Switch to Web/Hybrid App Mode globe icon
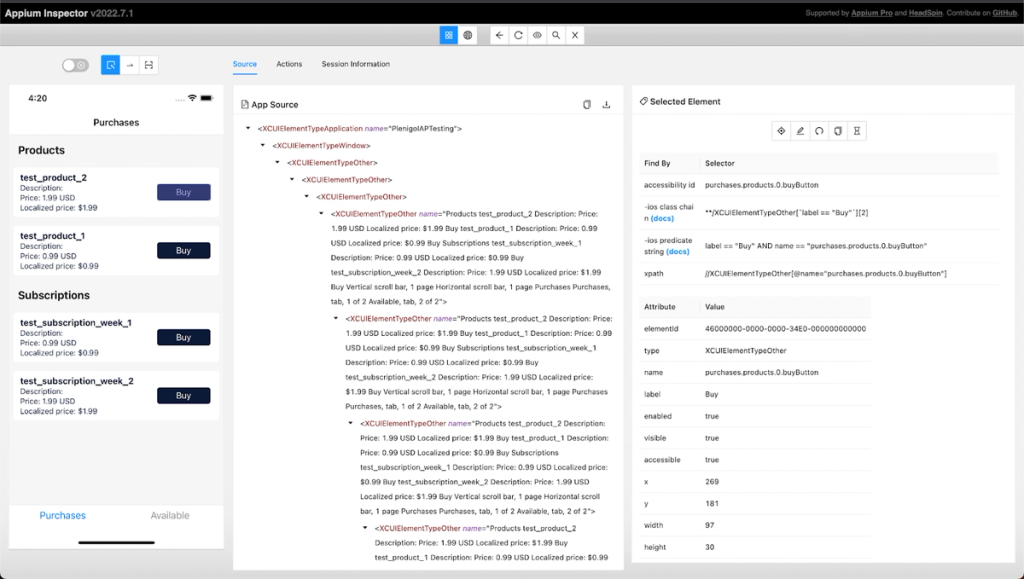 [468, 35]
